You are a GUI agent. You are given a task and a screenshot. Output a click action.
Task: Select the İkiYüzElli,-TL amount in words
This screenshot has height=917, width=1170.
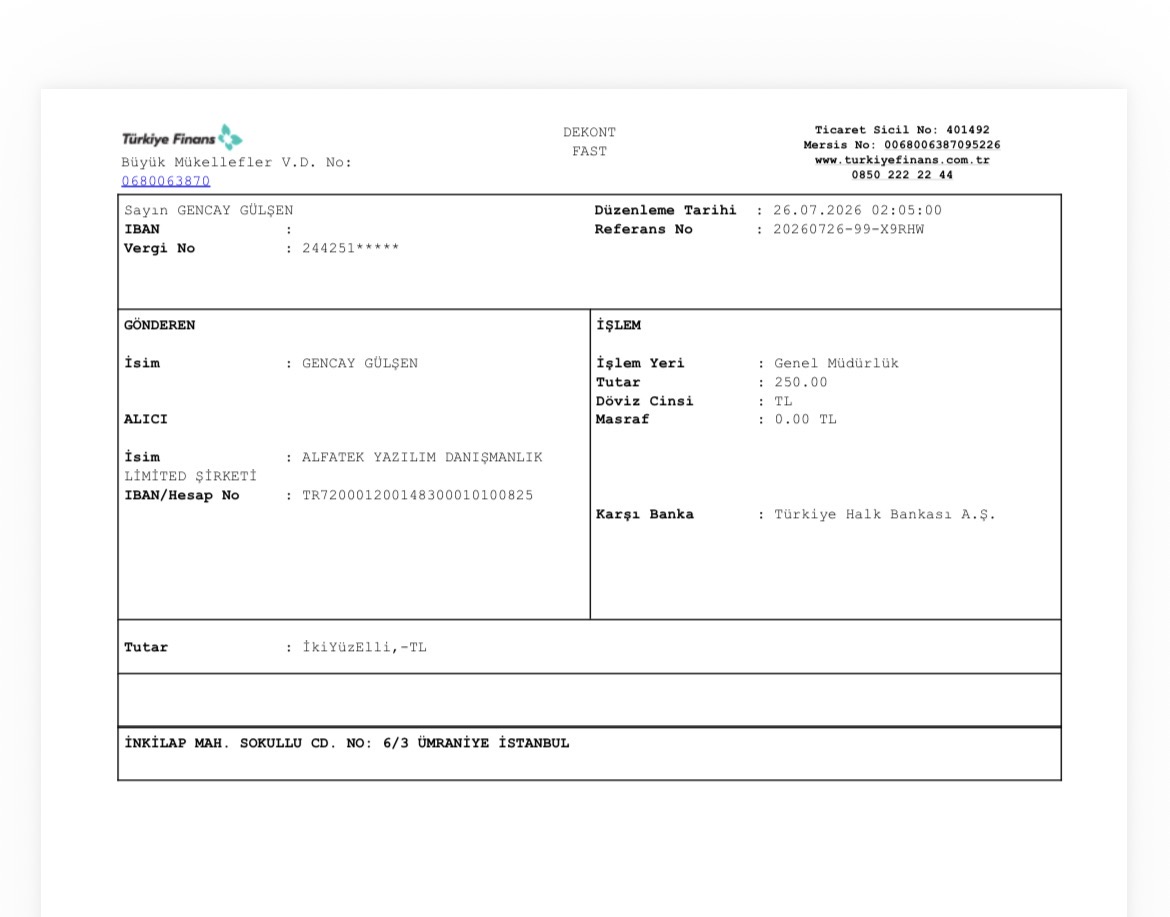point(364,648)
